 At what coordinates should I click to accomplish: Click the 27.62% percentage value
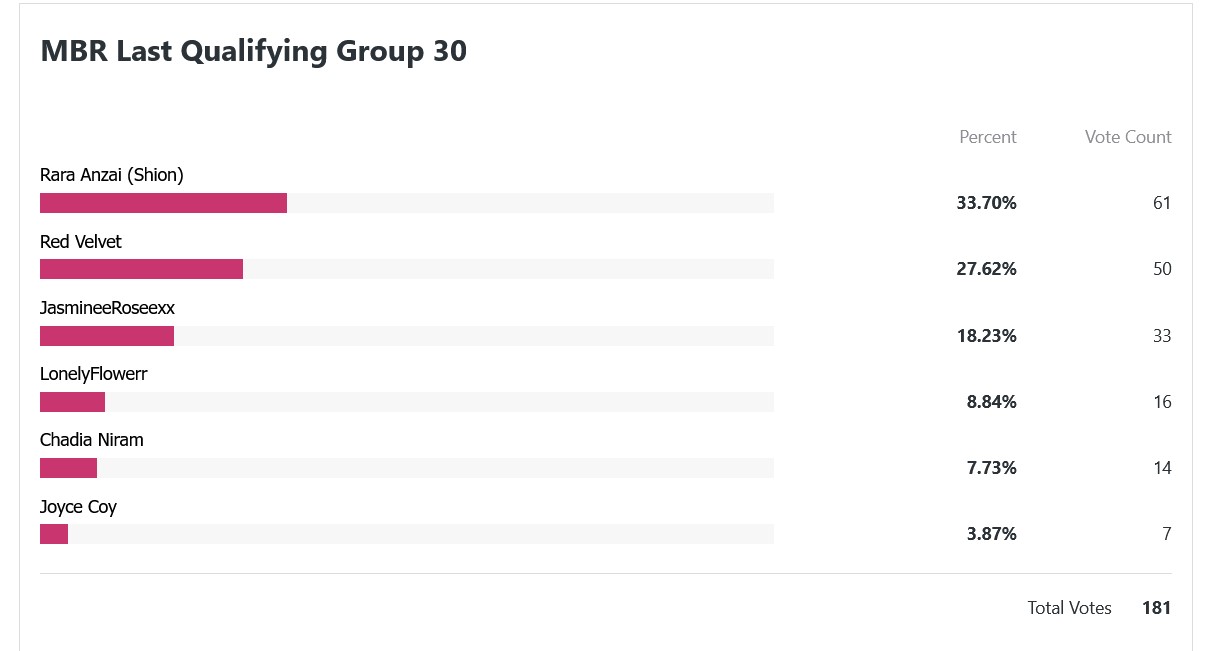986,269
